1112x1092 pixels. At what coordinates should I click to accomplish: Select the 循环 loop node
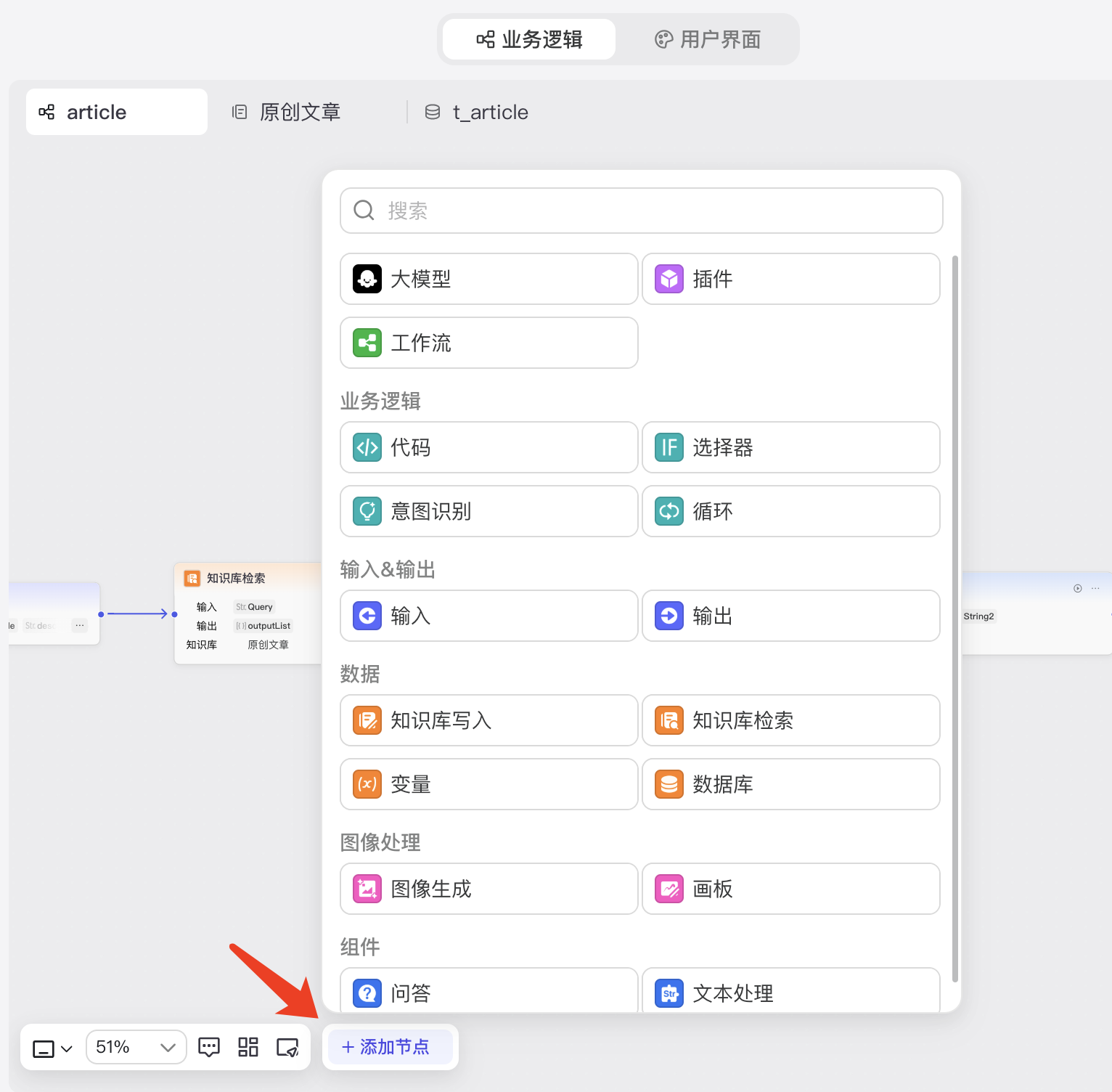(x=790, y=511)
